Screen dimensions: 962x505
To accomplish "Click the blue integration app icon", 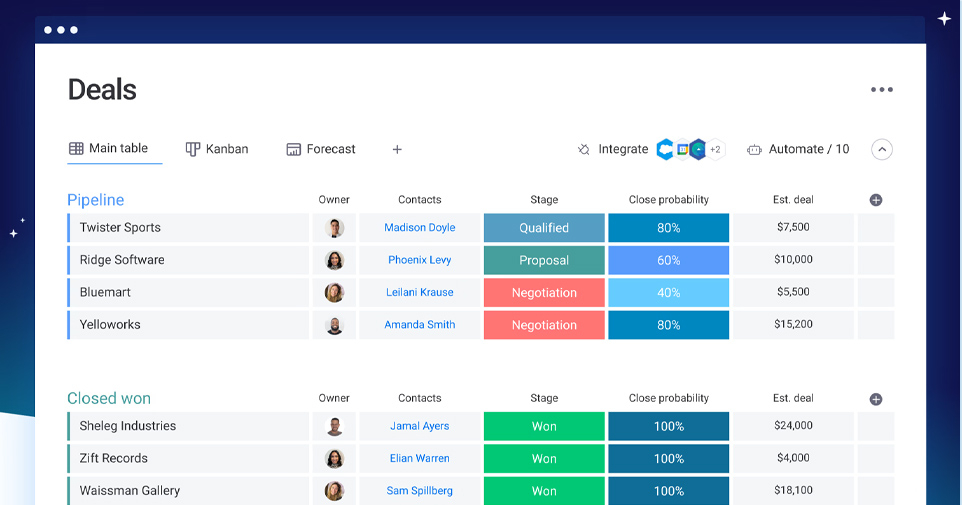I will click(x=665, y=150).
